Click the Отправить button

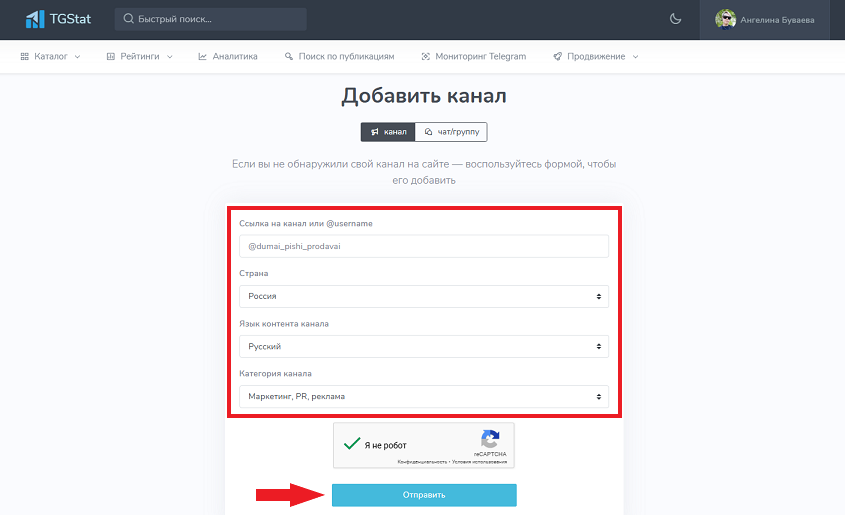[x=424, y=495]
